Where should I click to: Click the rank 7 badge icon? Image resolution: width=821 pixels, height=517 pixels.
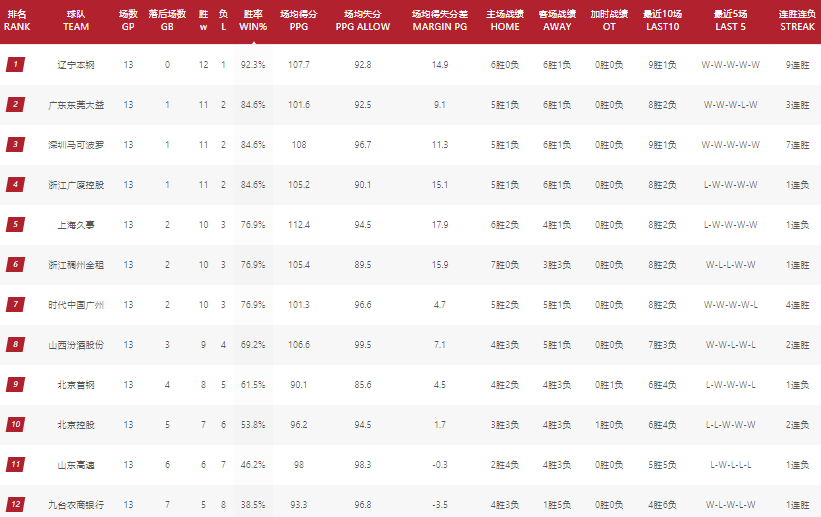tap(15, 304)
